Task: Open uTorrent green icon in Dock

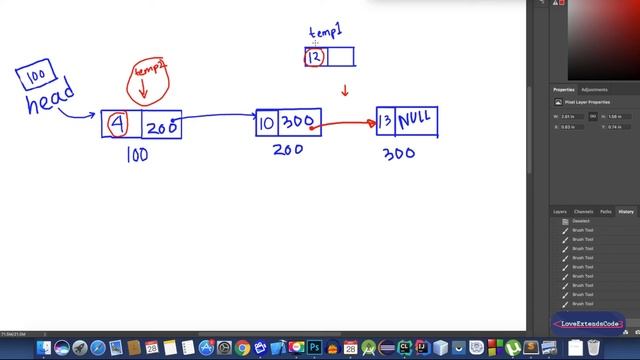Action: point(513,348)
